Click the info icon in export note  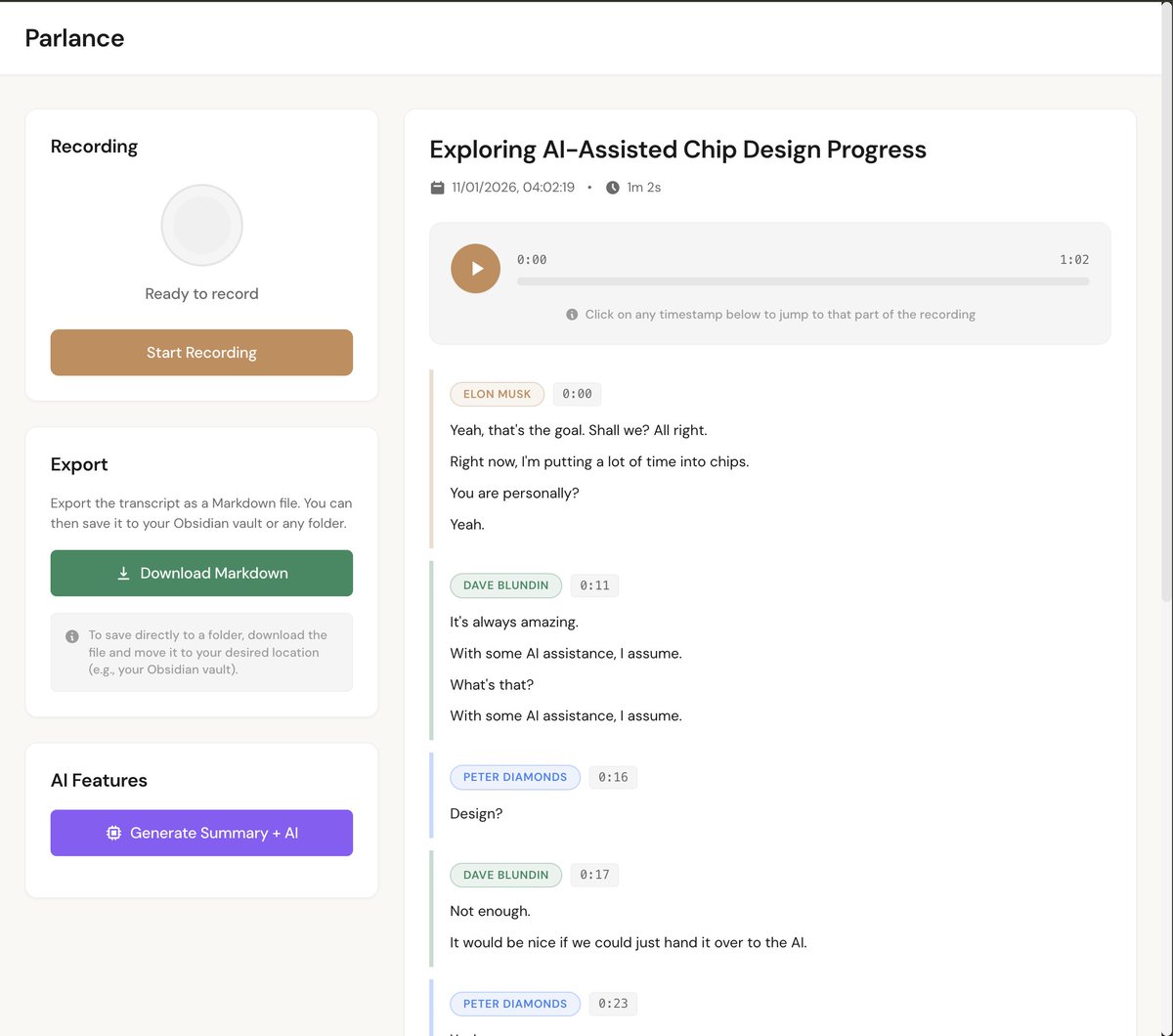pos(72,636)
